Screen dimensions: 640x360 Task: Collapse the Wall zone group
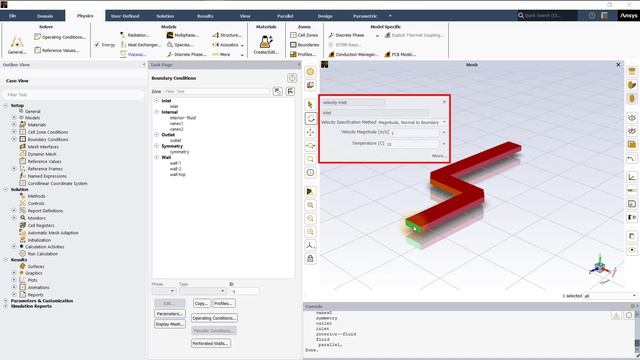(156, 157)
